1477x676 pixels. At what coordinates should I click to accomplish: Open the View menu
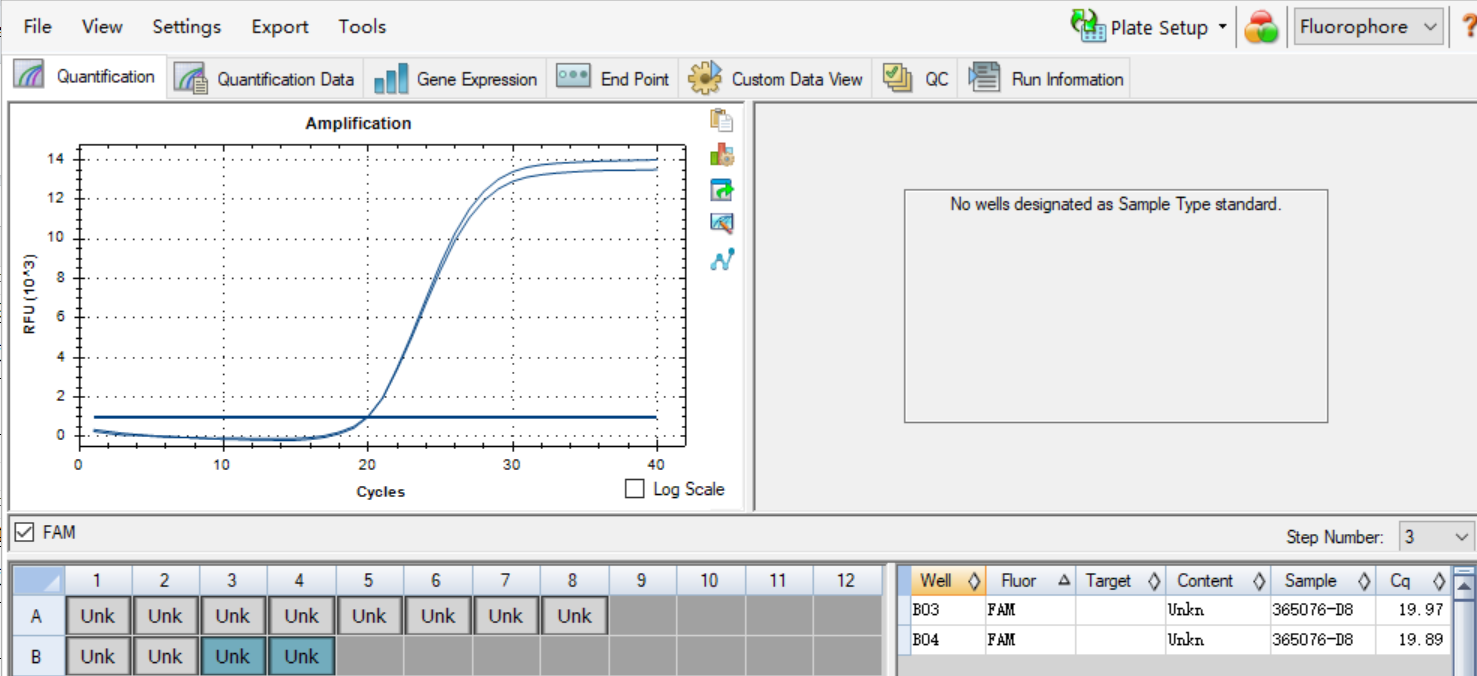(102, 27)
